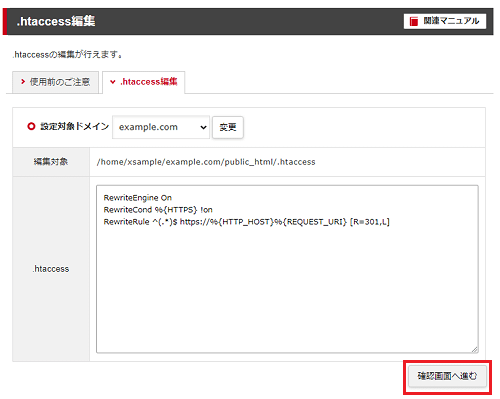Click the dropdown arrow beside example.com
Screen dimensions: 500x399
coord(203,127)
